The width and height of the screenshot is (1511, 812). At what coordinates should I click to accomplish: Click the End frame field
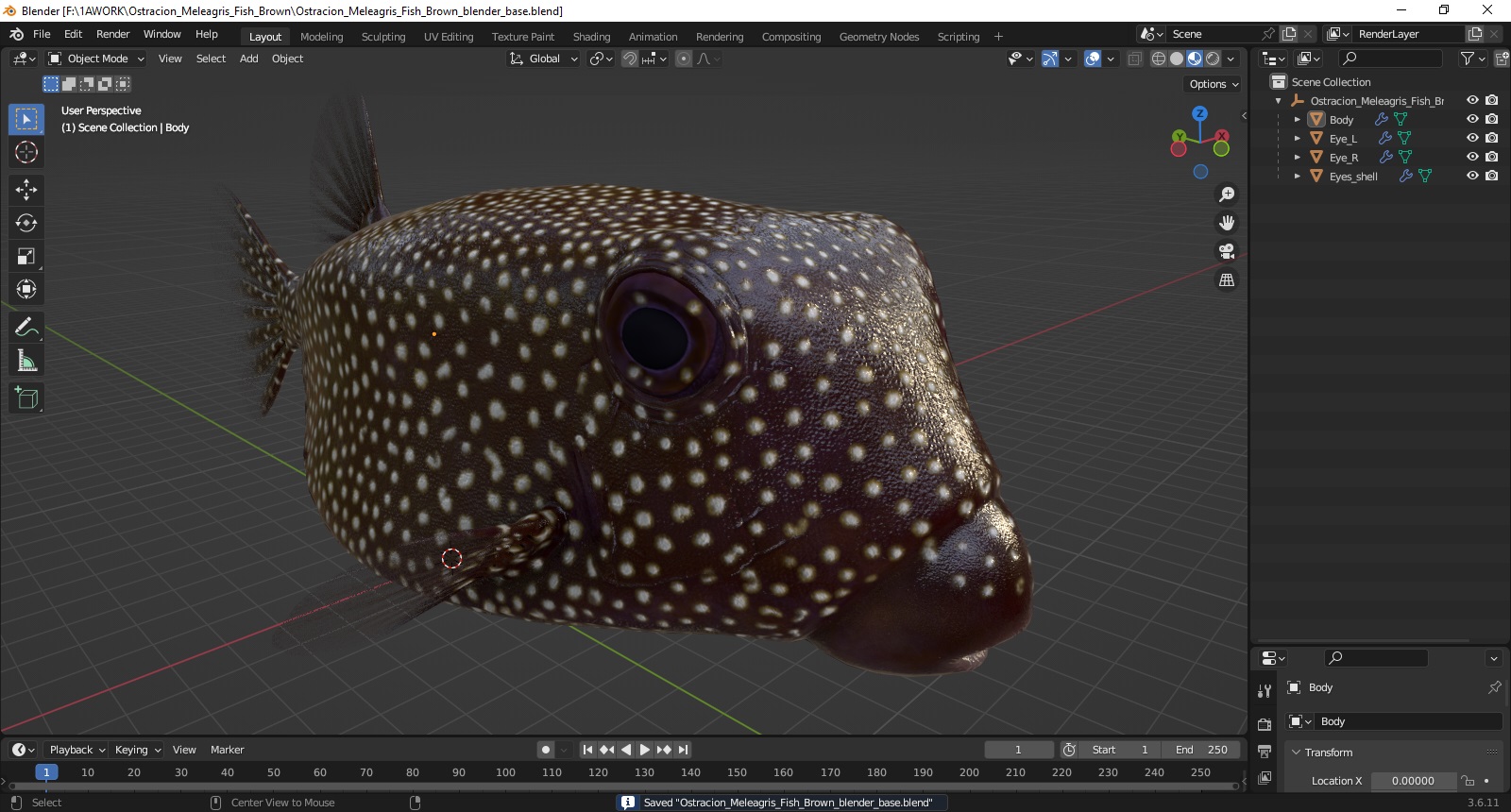coord(1201,750)
